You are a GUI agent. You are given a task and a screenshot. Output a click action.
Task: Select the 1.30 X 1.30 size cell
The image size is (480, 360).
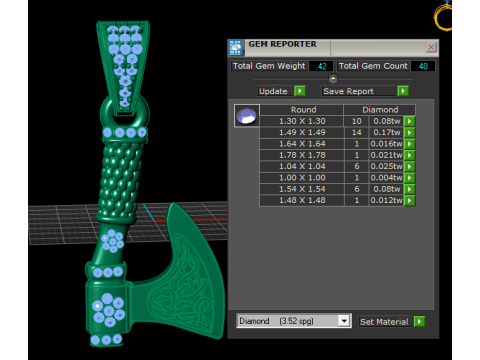pyautogui.click(x=302, y=121)
